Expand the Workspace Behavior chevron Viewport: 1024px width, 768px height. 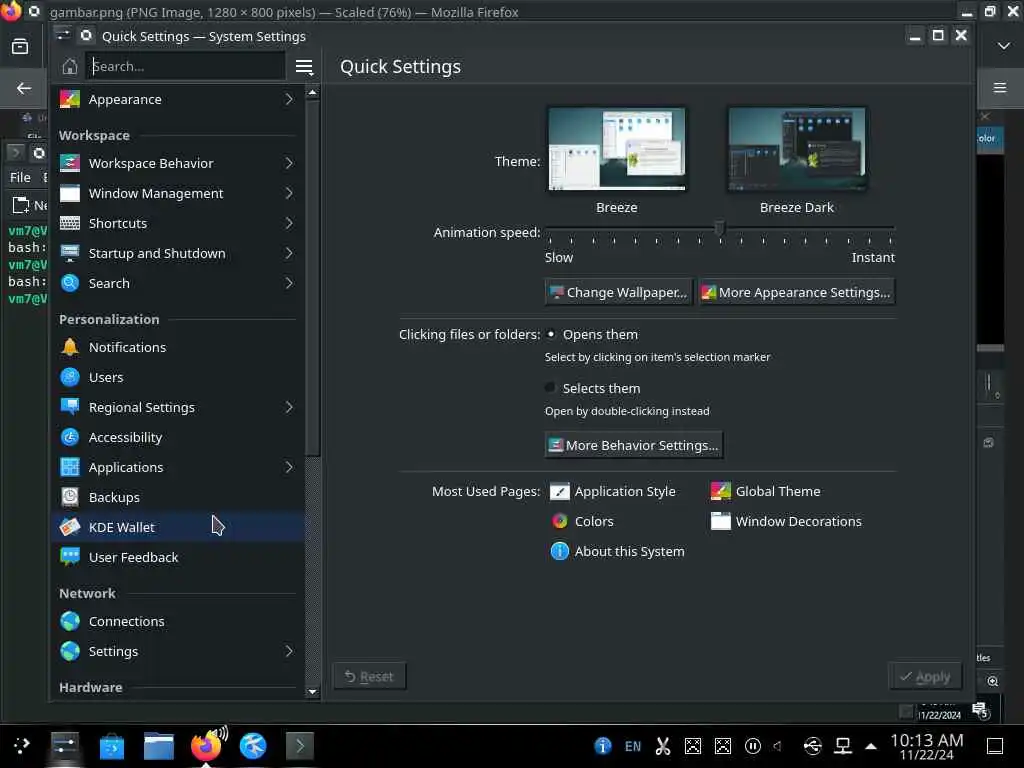(x=289, y=163)
